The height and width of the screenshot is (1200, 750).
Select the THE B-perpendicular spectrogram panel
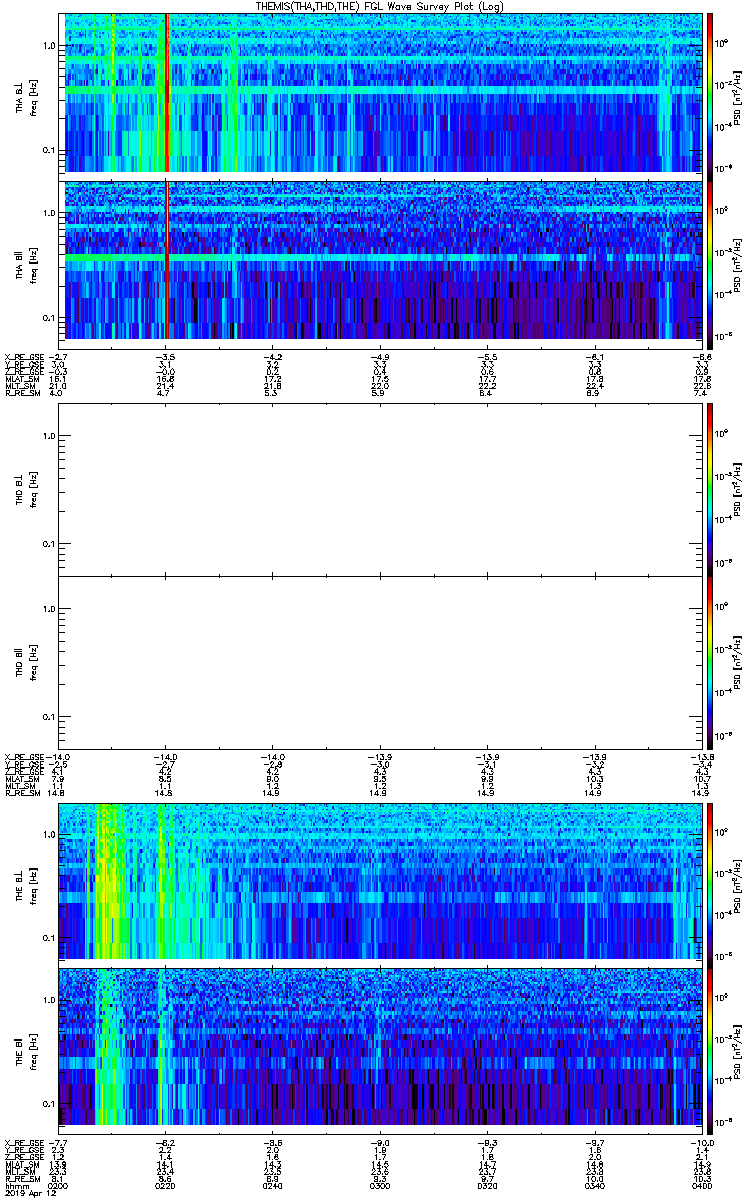(382, 881)
